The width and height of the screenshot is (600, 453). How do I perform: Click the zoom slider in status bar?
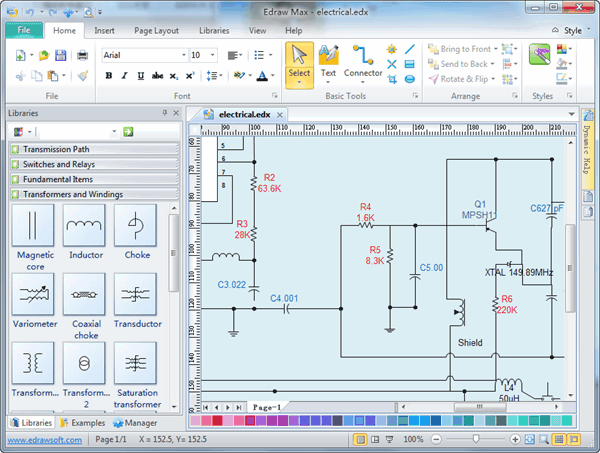pos(476,440)
